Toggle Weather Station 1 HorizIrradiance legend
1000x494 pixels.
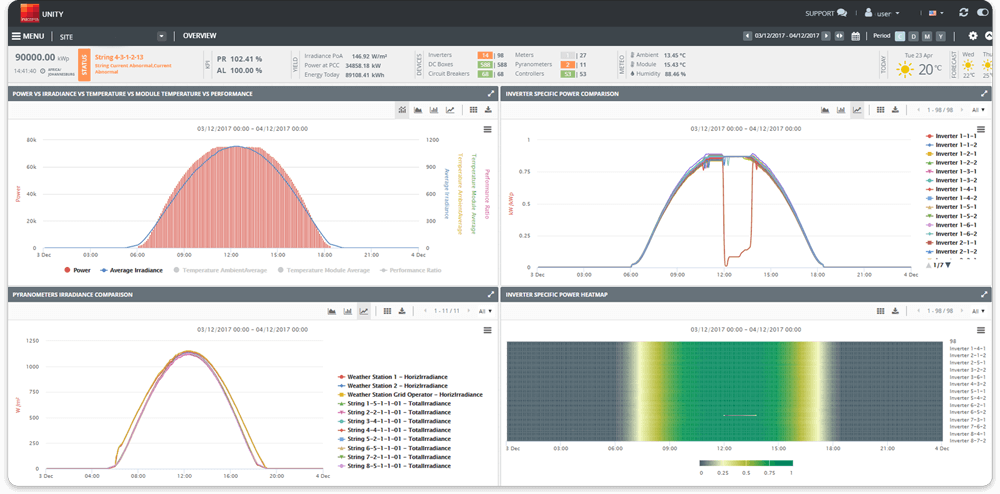(392, 377)
